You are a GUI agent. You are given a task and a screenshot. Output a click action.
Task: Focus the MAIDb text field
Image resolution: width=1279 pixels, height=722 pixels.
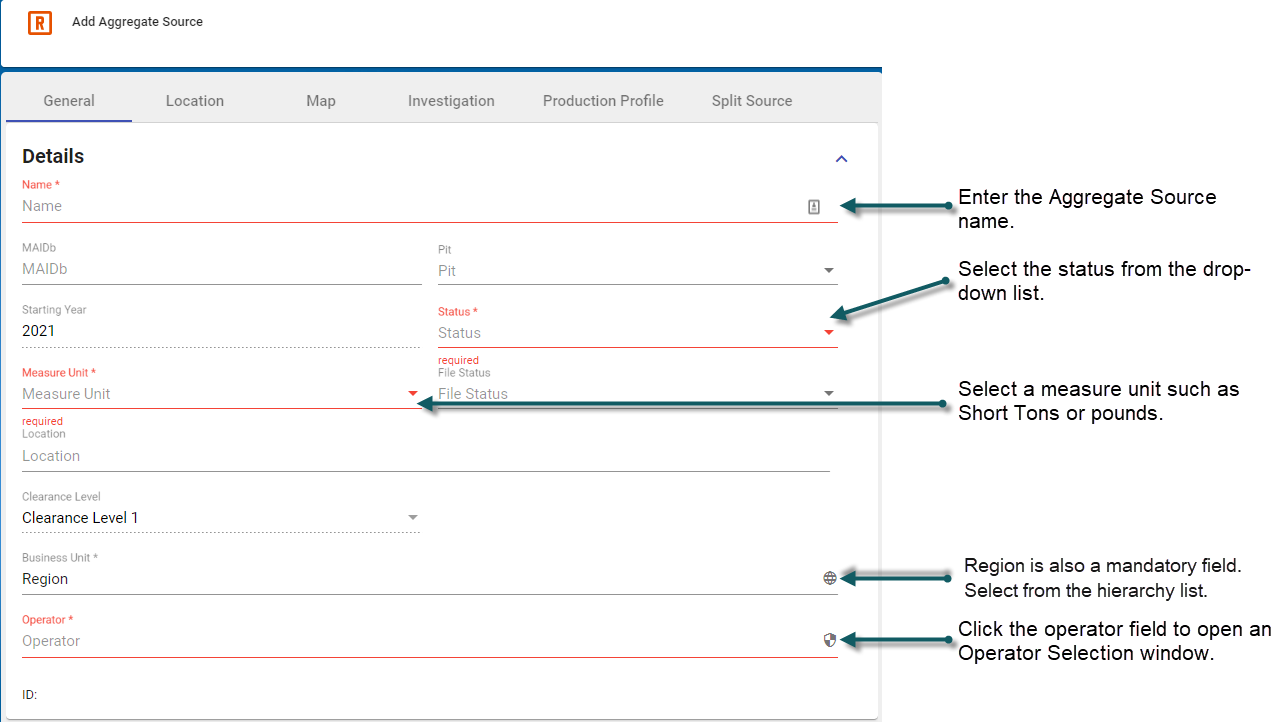click(x=220, y=269)
